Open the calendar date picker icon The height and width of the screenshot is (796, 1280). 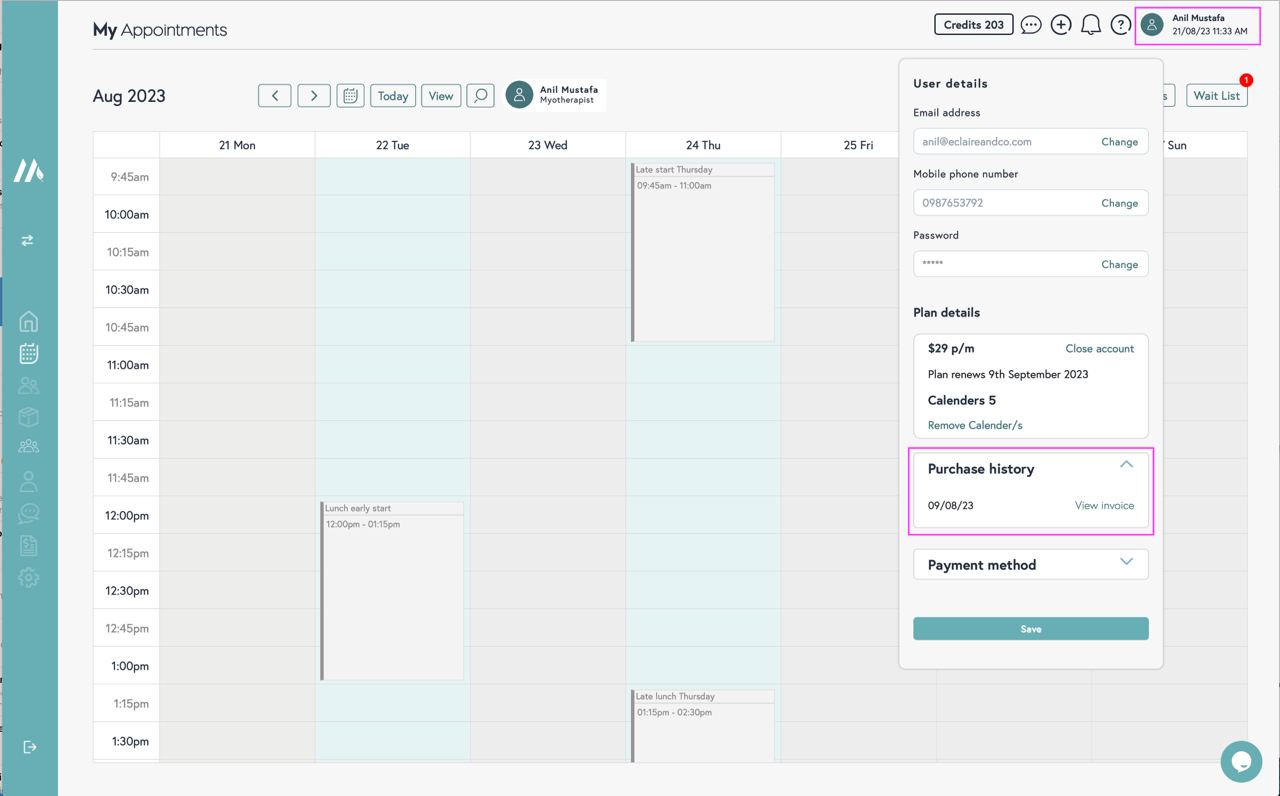click(x=350, y=96)
